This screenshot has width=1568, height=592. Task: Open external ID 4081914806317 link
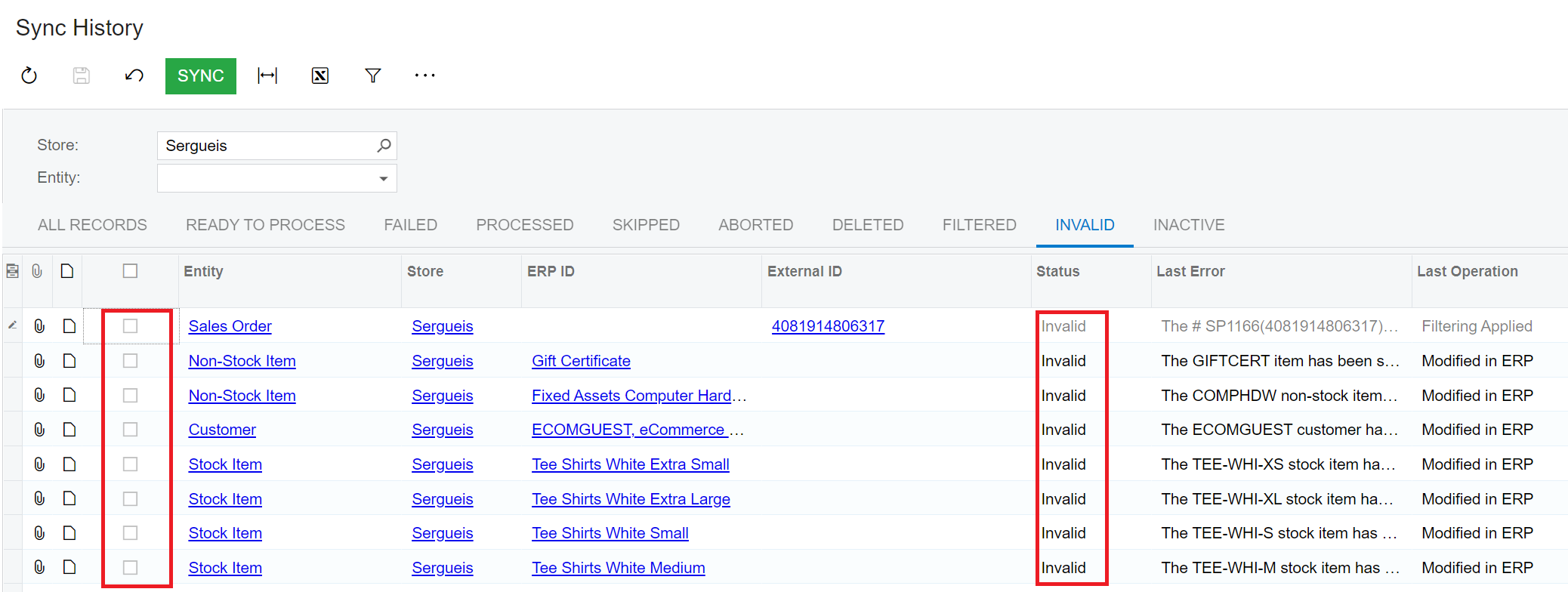pos(828,326)
